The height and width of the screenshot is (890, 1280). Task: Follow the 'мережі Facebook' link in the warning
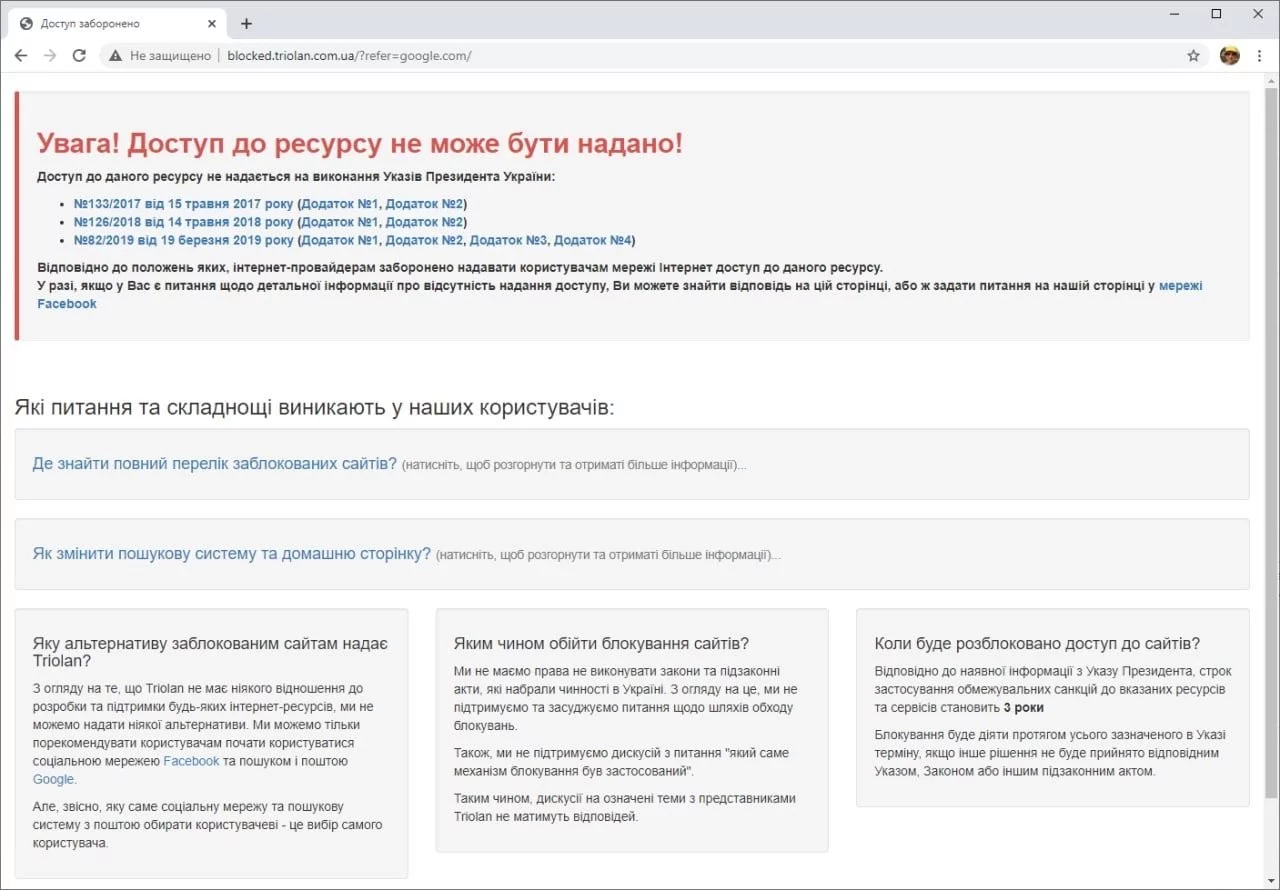tap(1180, 286)
